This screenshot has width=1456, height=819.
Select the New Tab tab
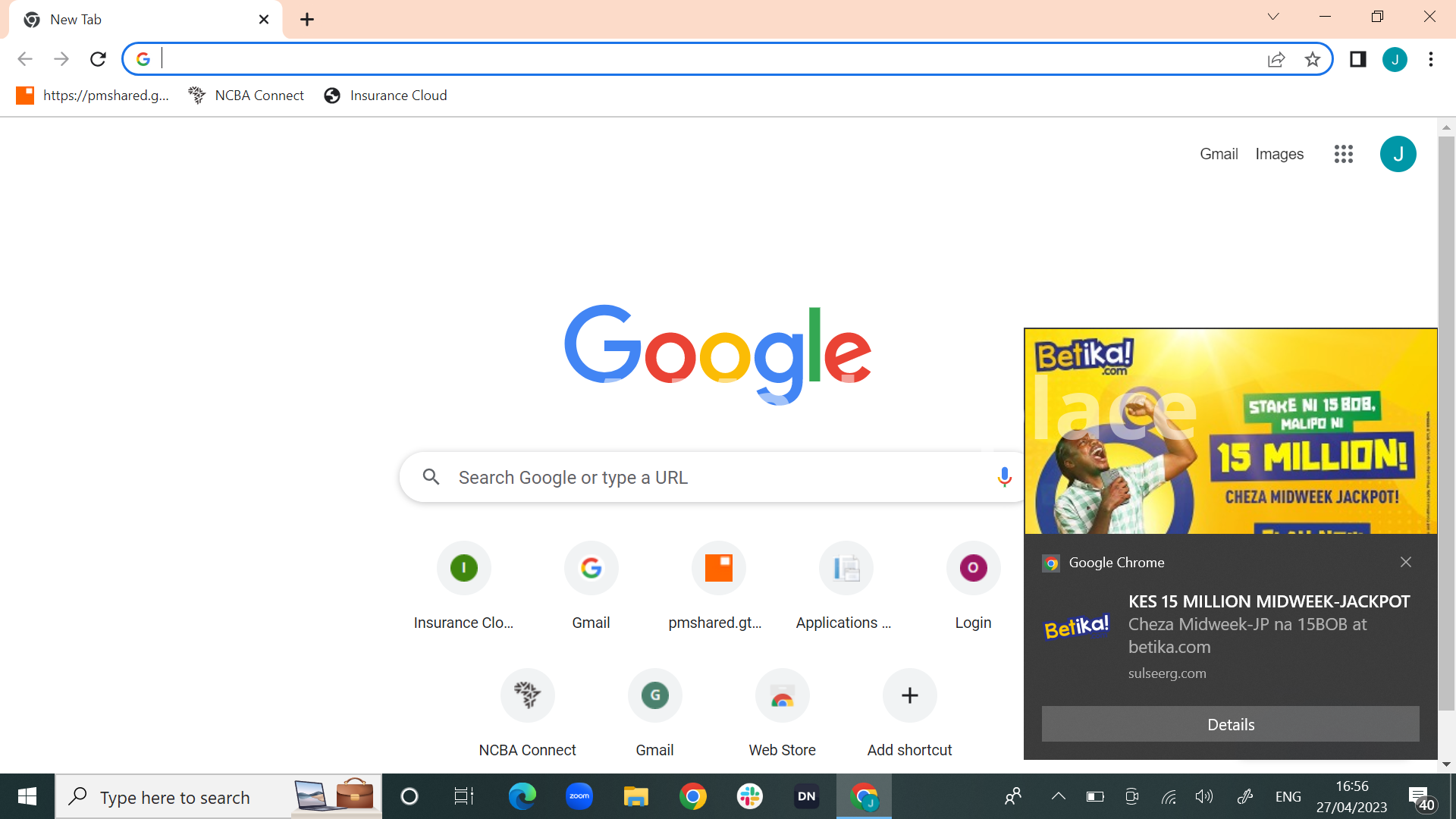pos(146,20)
